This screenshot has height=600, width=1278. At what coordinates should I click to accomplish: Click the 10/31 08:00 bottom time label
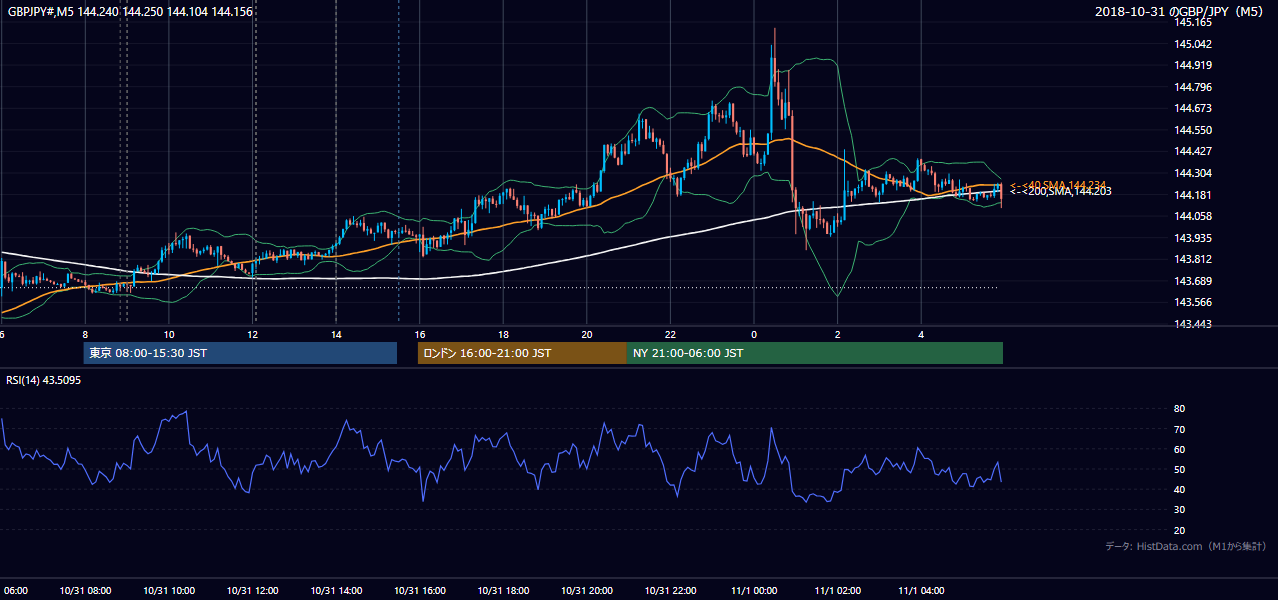[85, 591]
